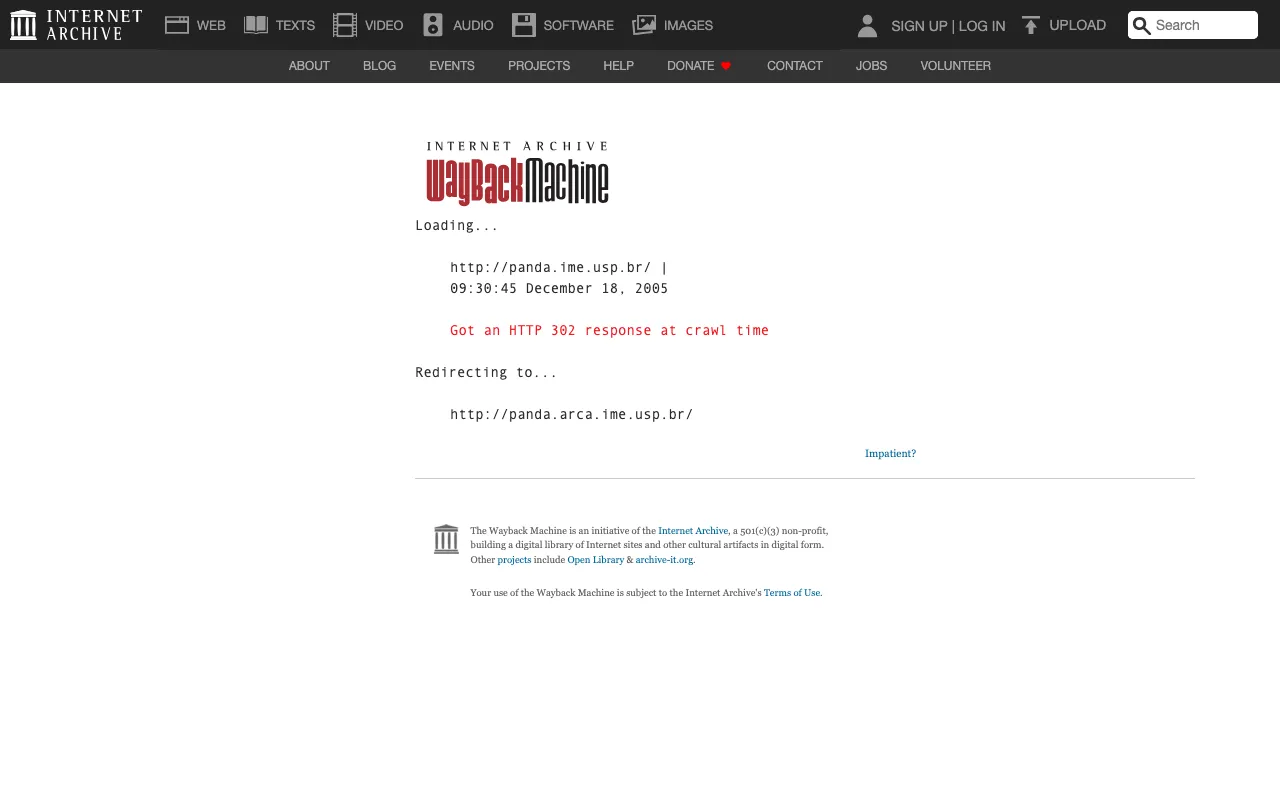Click the Impatient? link

tap(890, 453)
